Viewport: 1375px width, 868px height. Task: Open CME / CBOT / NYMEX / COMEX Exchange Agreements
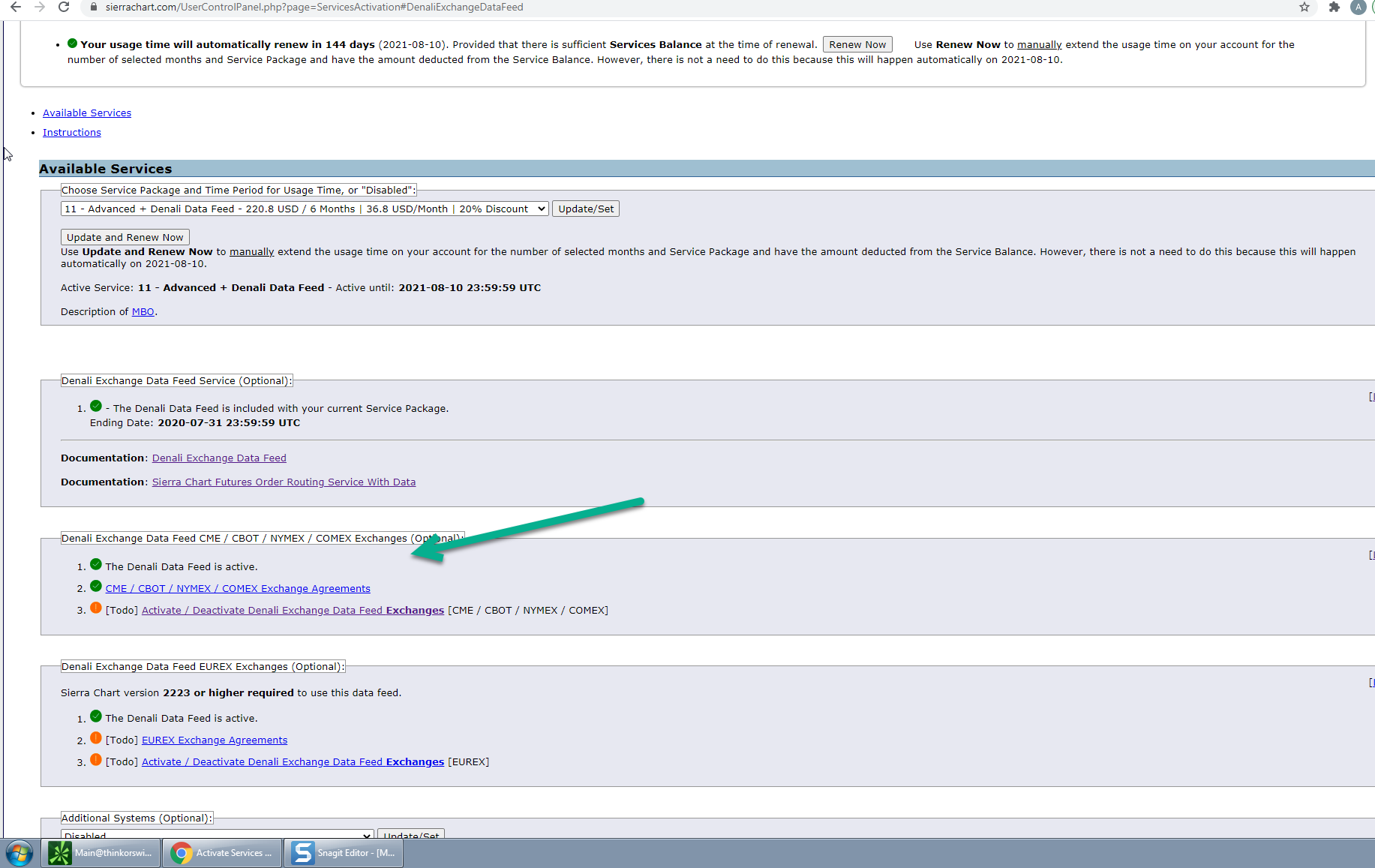tap(238, 588)
